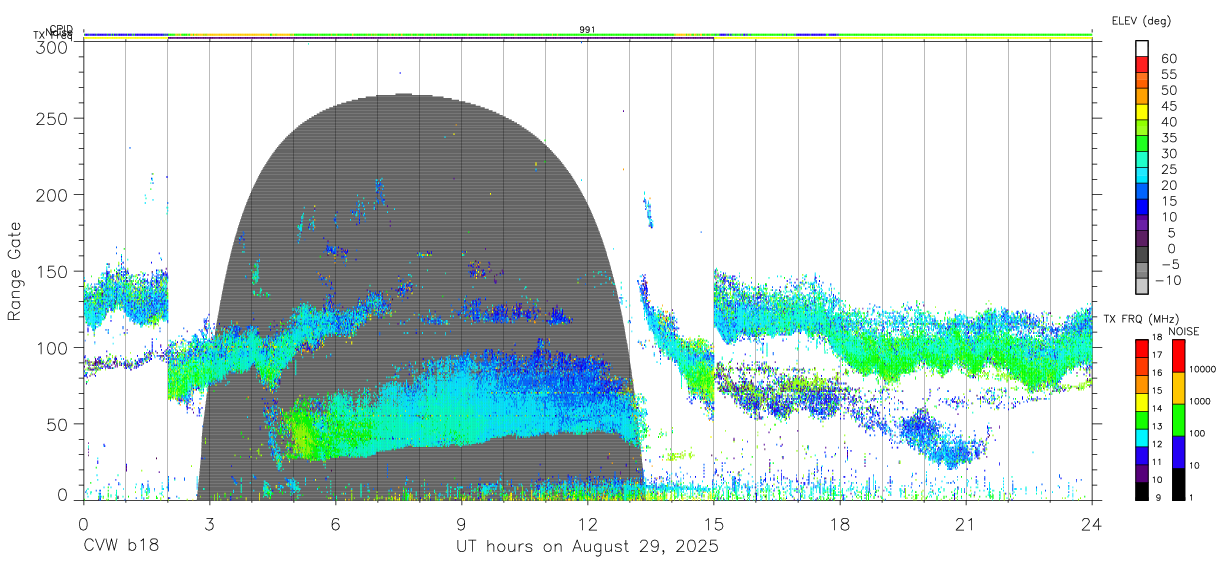Click the '10000' value on NOISE scale
1228x567 pixels.
[x=1203, y=369]
